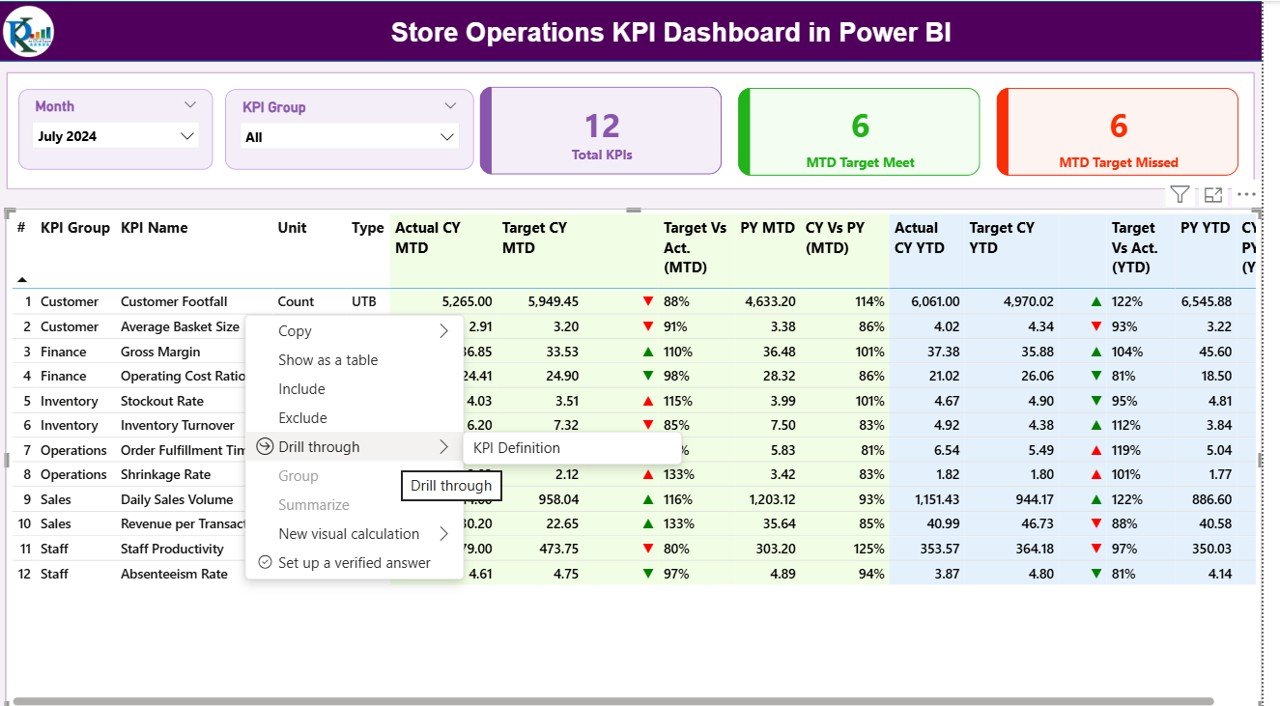Click red down arrow in Customer Footfall row

[648, 301]
